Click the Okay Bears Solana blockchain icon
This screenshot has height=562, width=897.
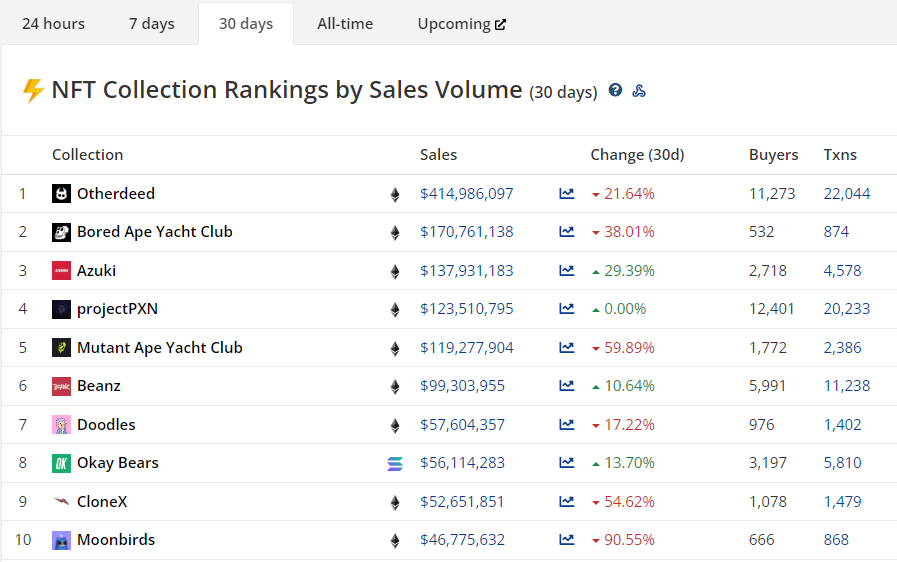point(394,463)
